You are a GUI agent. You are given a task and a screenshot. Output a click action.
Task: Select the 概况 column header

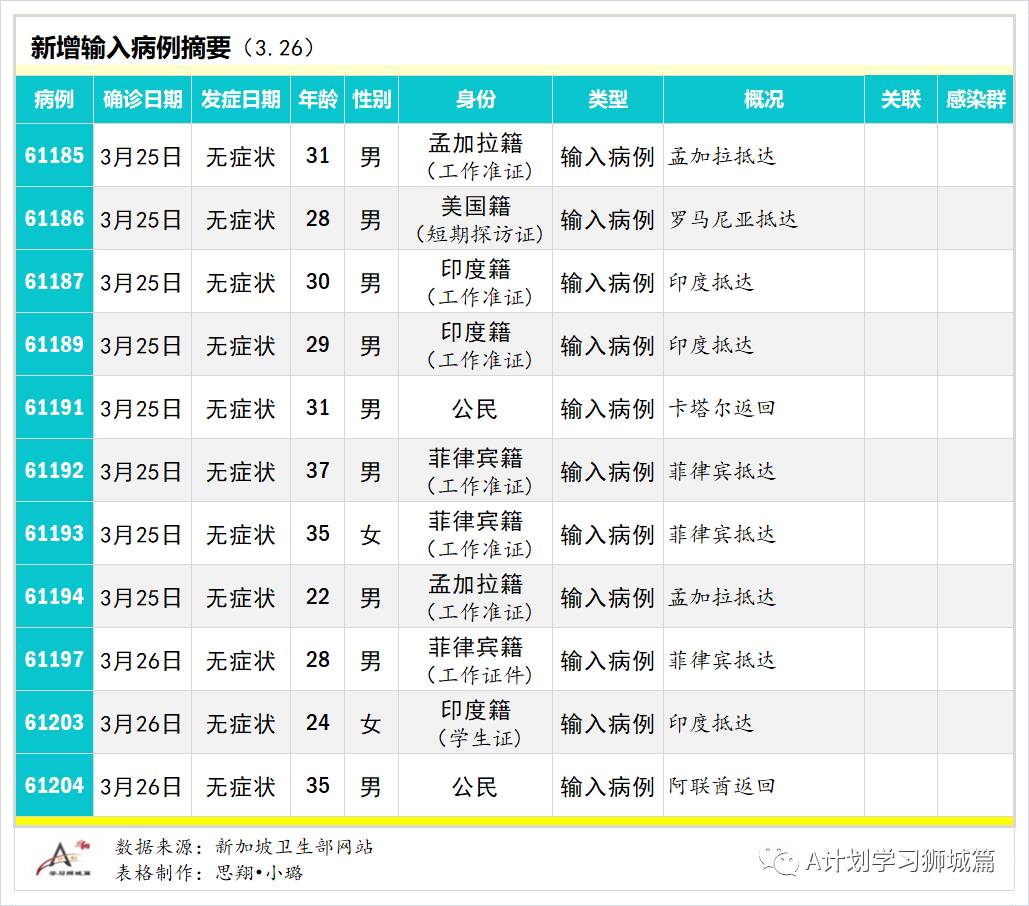762,99
